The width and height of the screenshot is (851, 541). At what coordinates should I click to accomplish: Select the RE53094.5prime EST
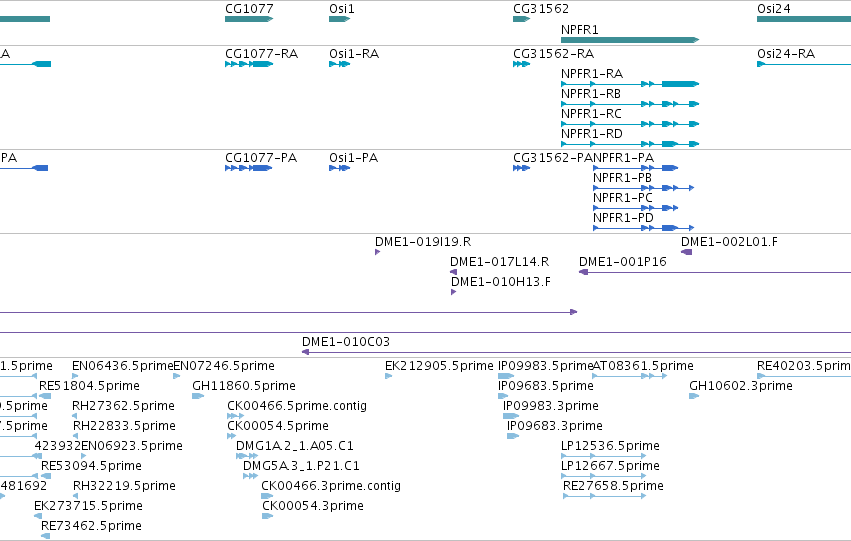(x=46, y=475)
